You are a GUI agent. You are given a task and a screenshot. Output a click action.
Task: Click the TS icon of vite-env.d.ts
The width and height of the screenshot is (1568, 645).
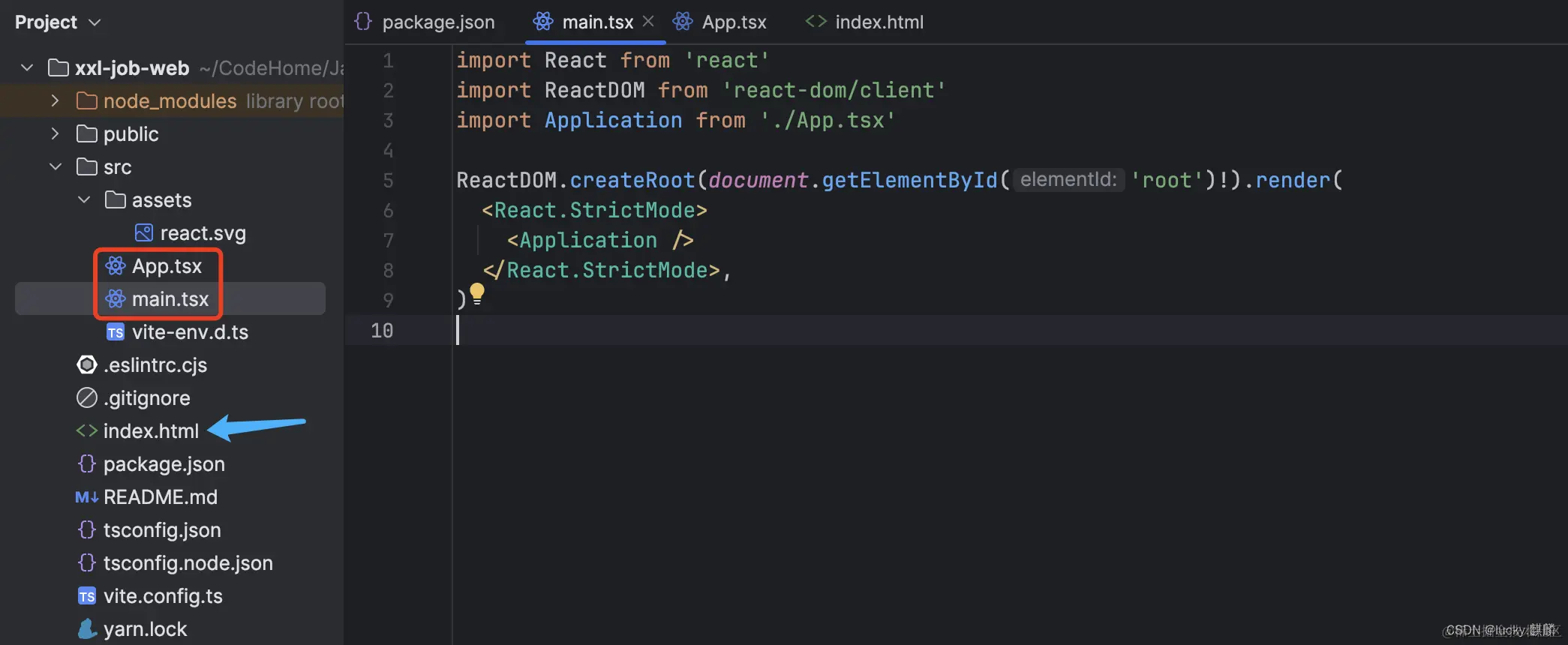coord(116,332)
